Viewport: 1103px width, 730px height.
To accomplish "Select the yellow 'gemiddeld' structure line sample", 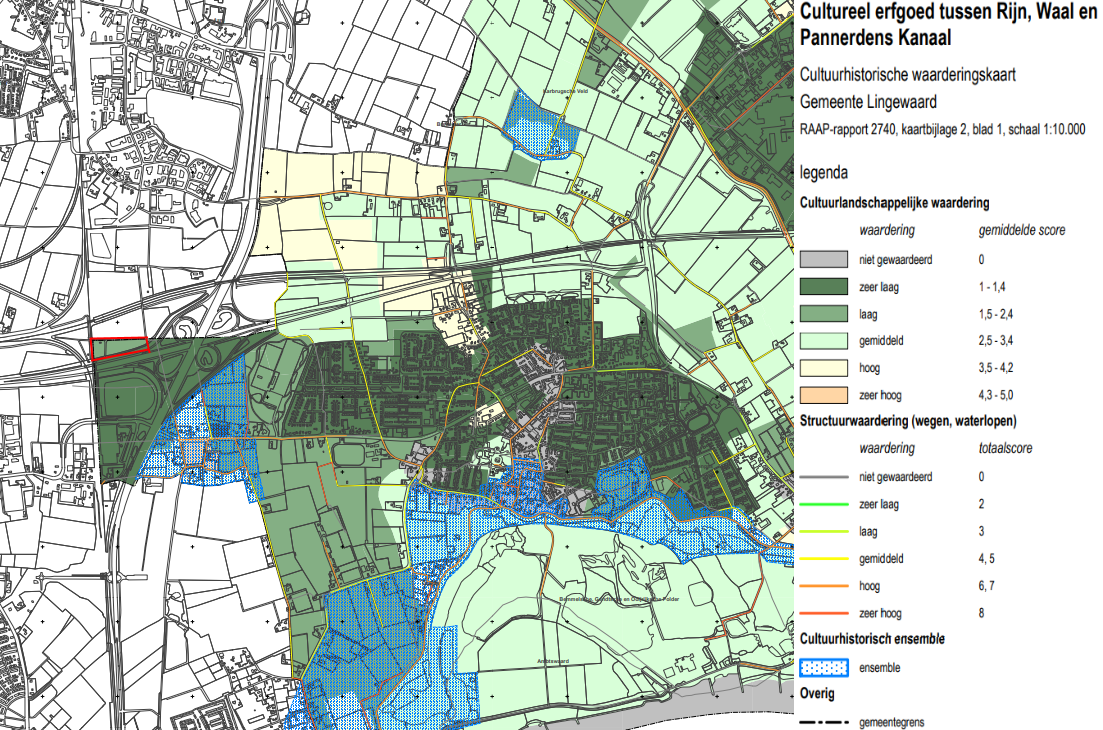I will point(824,558).
